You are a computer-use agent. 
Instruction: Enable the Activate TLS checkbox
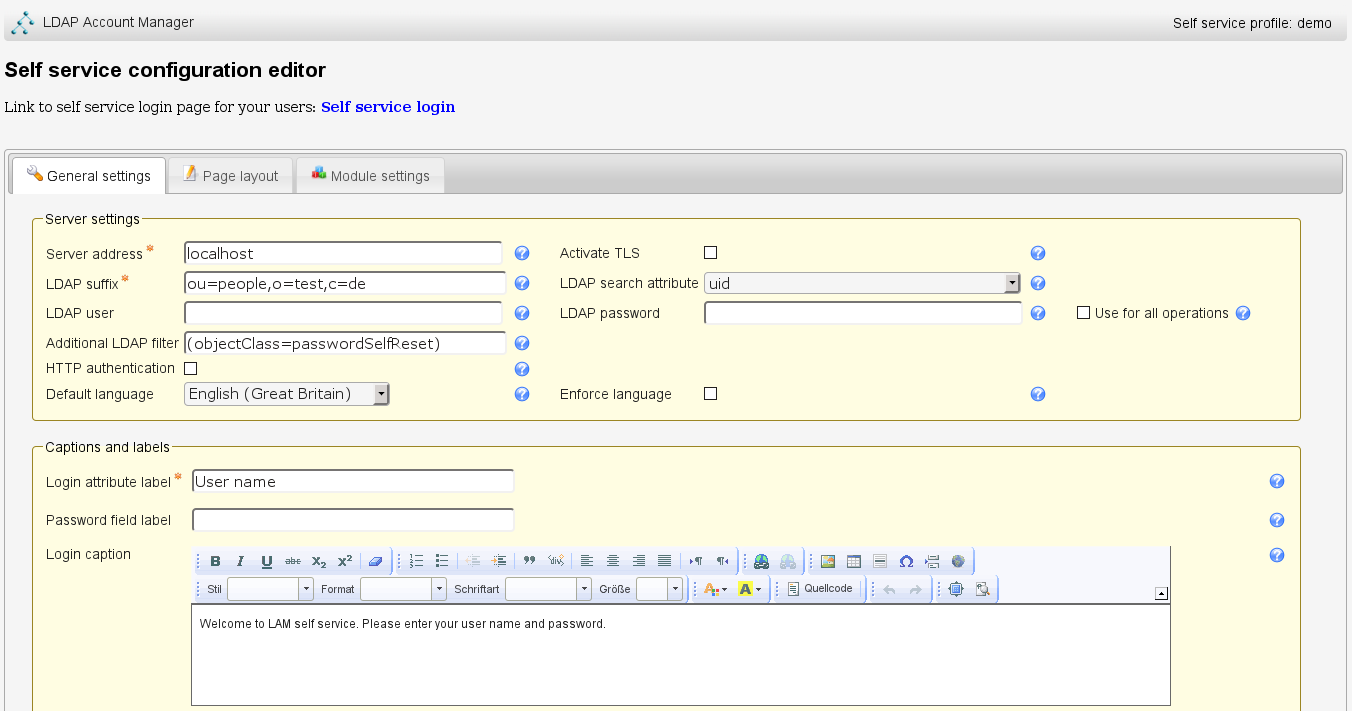[711, 253]
